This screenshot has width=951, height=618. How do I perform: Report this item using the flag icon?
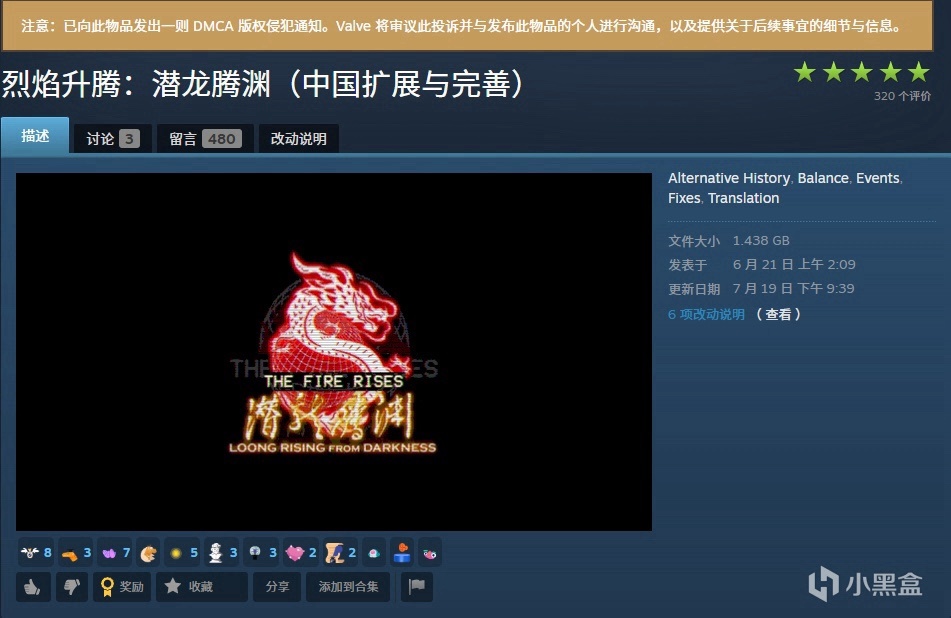point(417,586)
